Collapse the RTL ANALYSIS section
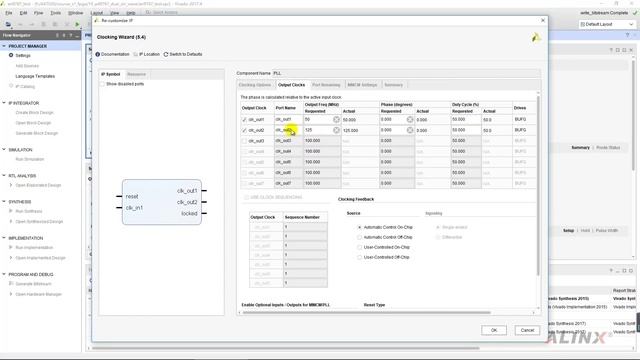640x360 pixels. click(4, 176)
